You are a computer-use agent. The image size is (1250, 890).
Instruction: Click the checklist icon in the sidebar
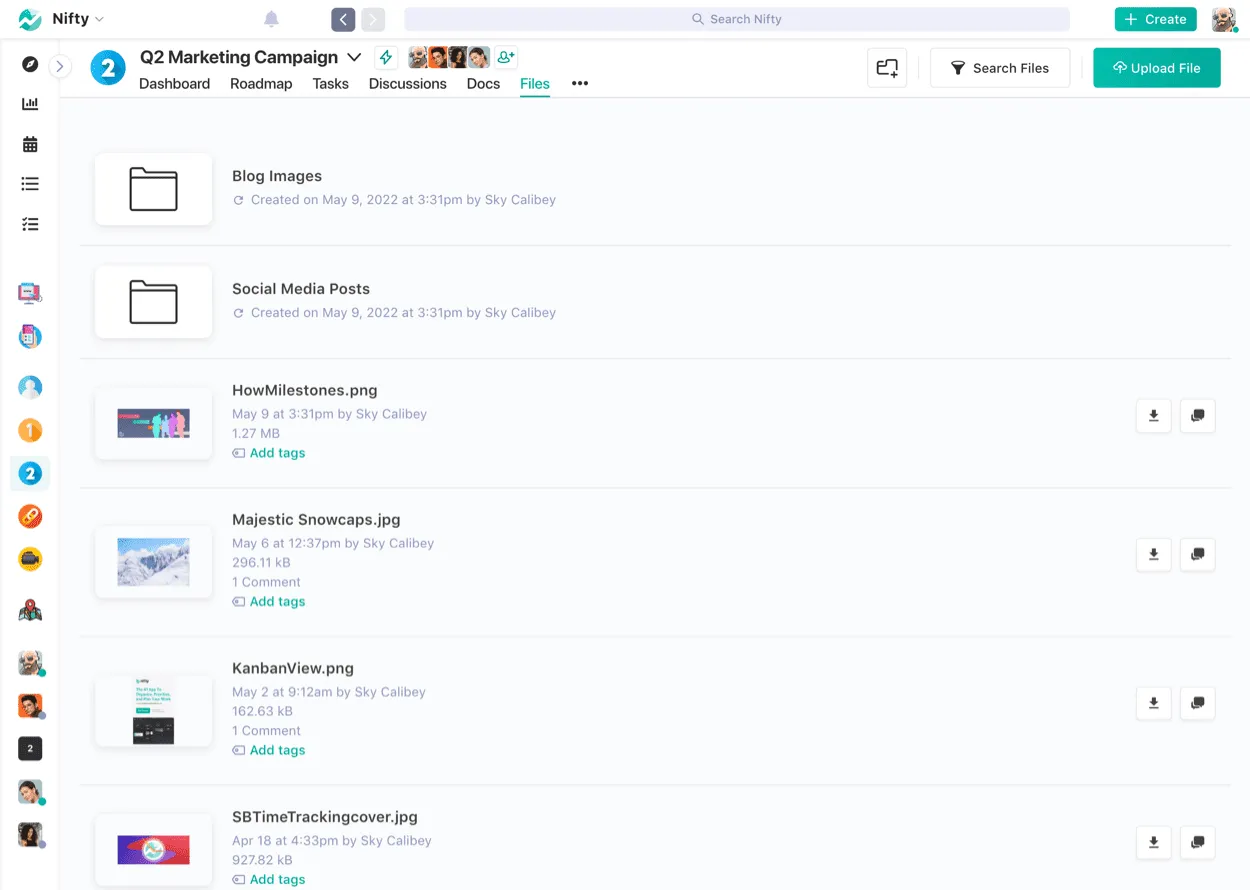(29, 223)
